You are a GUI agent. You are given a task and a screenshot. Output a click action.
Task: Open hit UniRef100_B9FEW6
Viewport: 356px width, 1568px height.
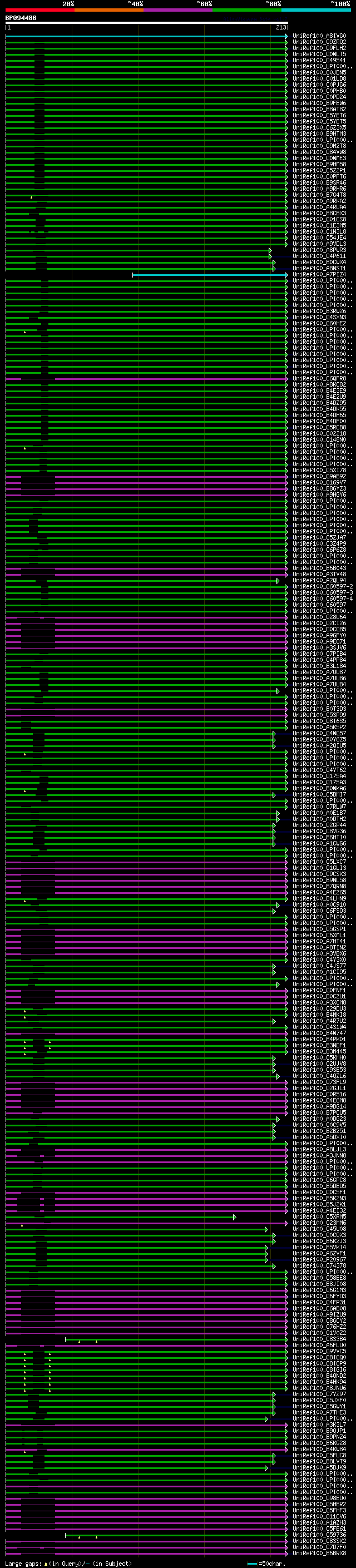319,103
